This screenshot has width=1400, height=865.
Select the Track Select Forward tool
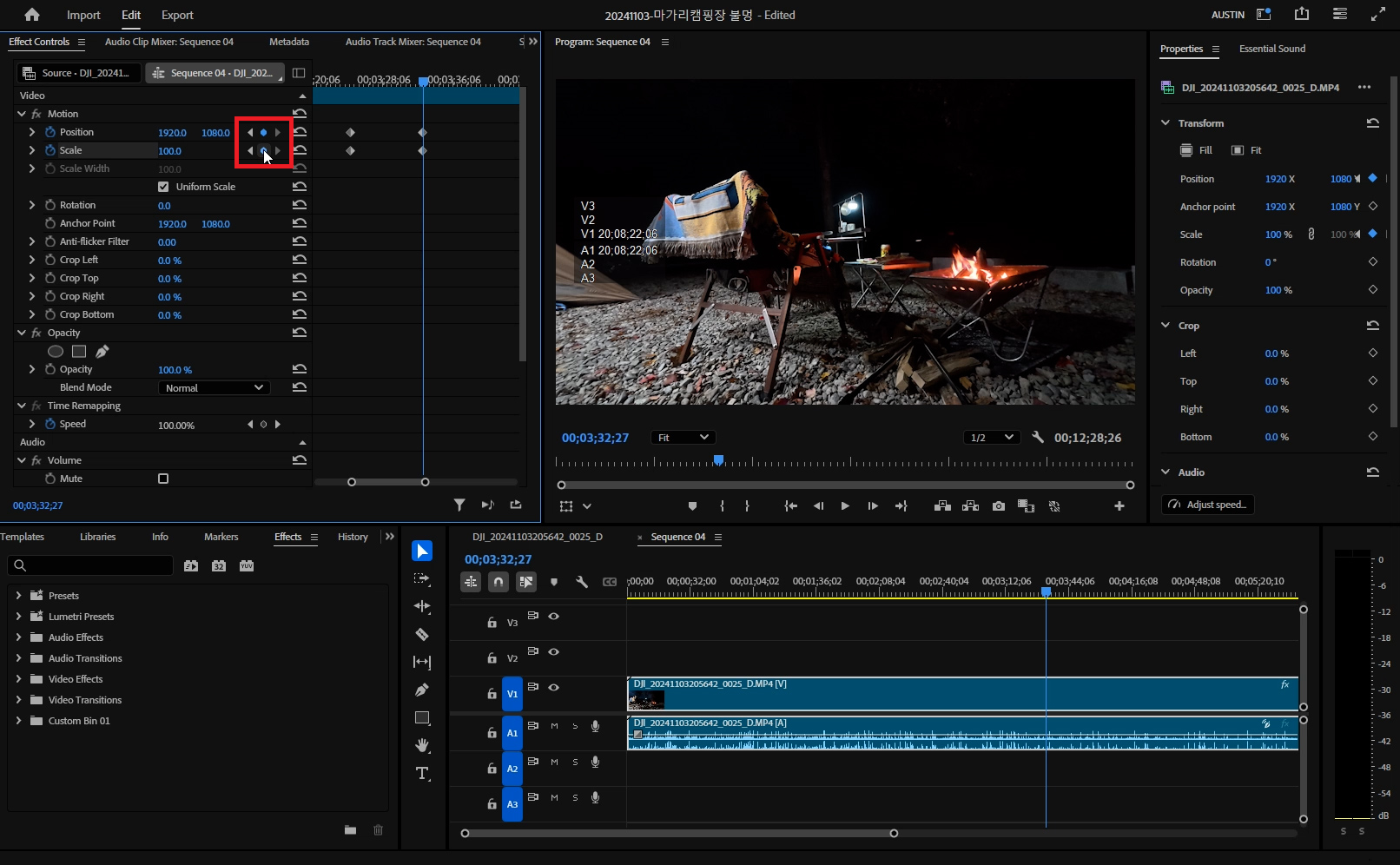422,578
